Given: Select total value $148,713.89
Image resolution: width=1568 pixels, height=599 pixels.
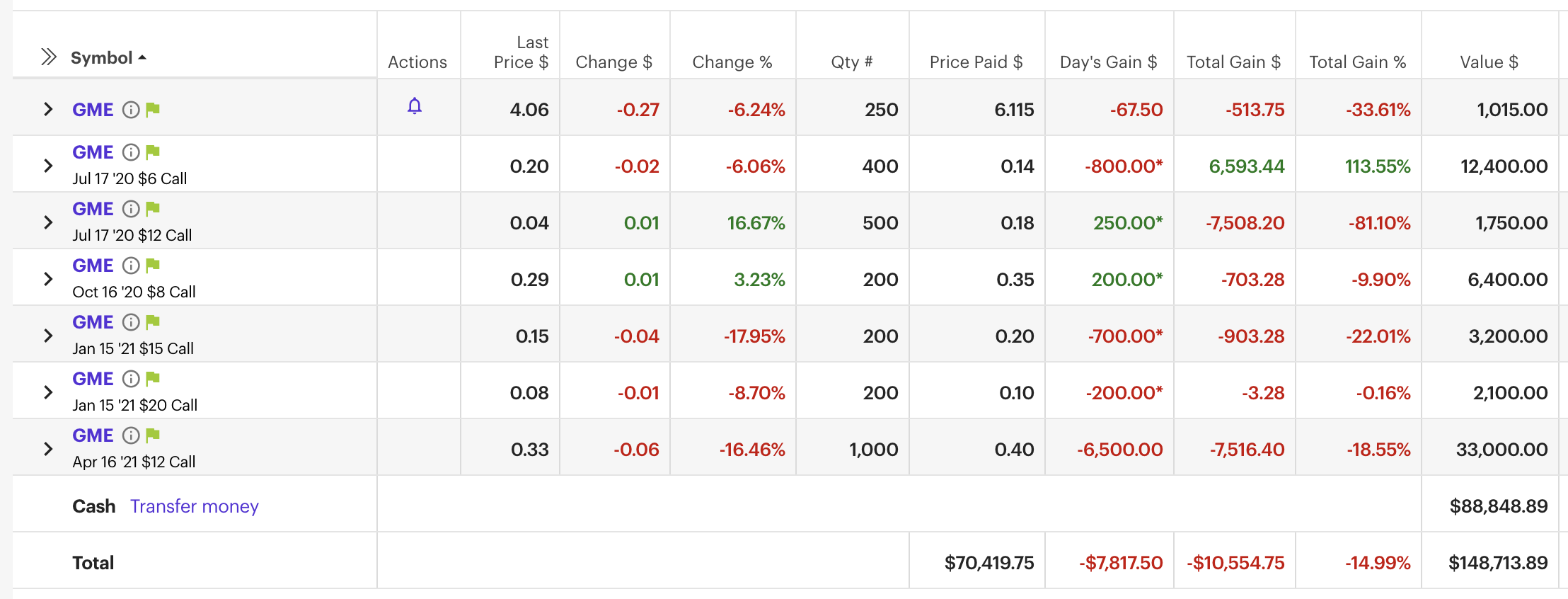Looking at the screenshot, I should pos(1498,563).
